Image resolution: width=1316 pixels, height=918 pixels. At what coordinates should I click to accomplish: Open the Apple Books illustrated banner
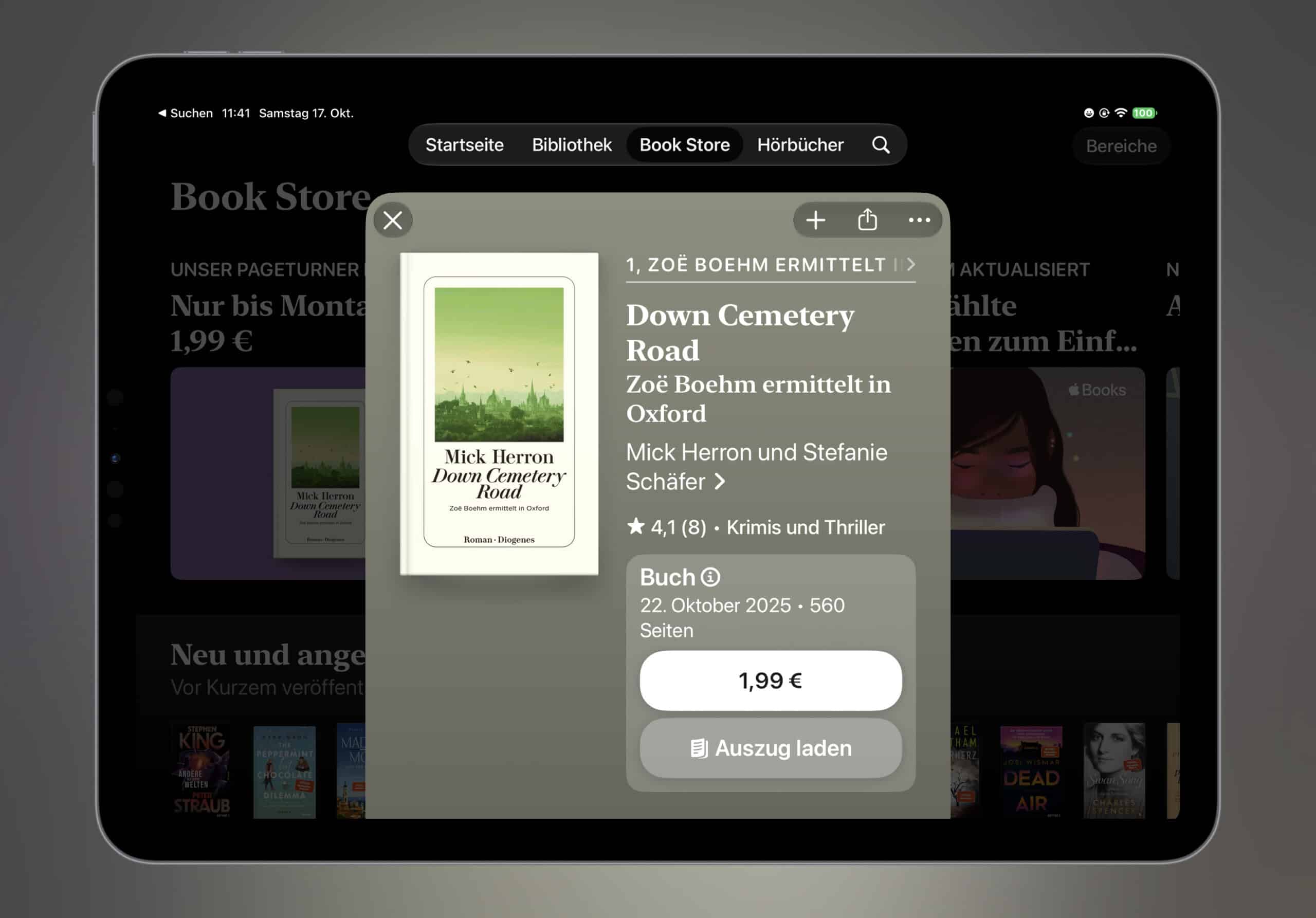coord(1048,473)
